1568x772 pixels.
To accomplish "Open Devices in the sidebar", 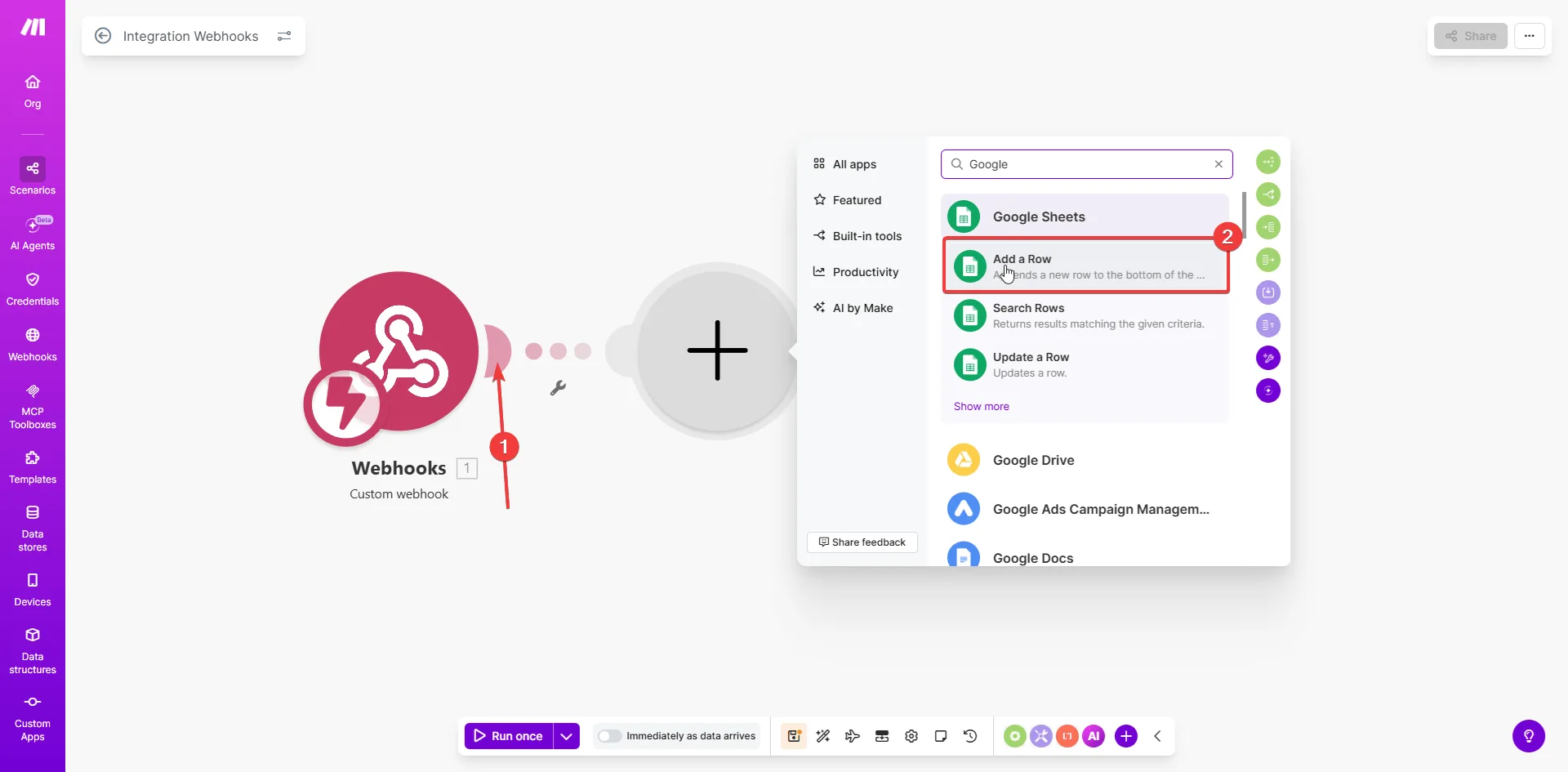I will pos(33,590).
